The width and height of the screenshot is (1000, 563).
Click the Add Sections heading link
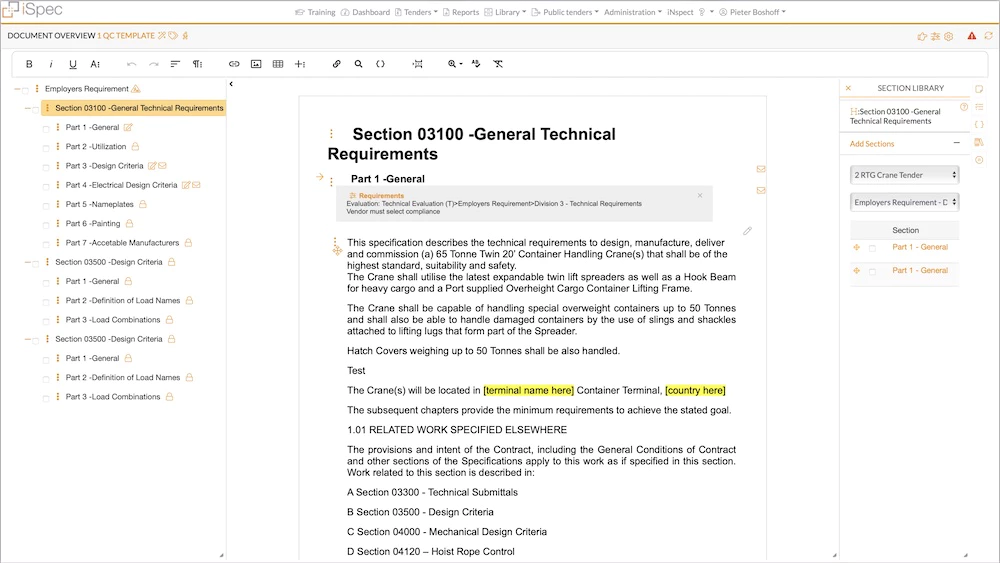click(872, 144)
